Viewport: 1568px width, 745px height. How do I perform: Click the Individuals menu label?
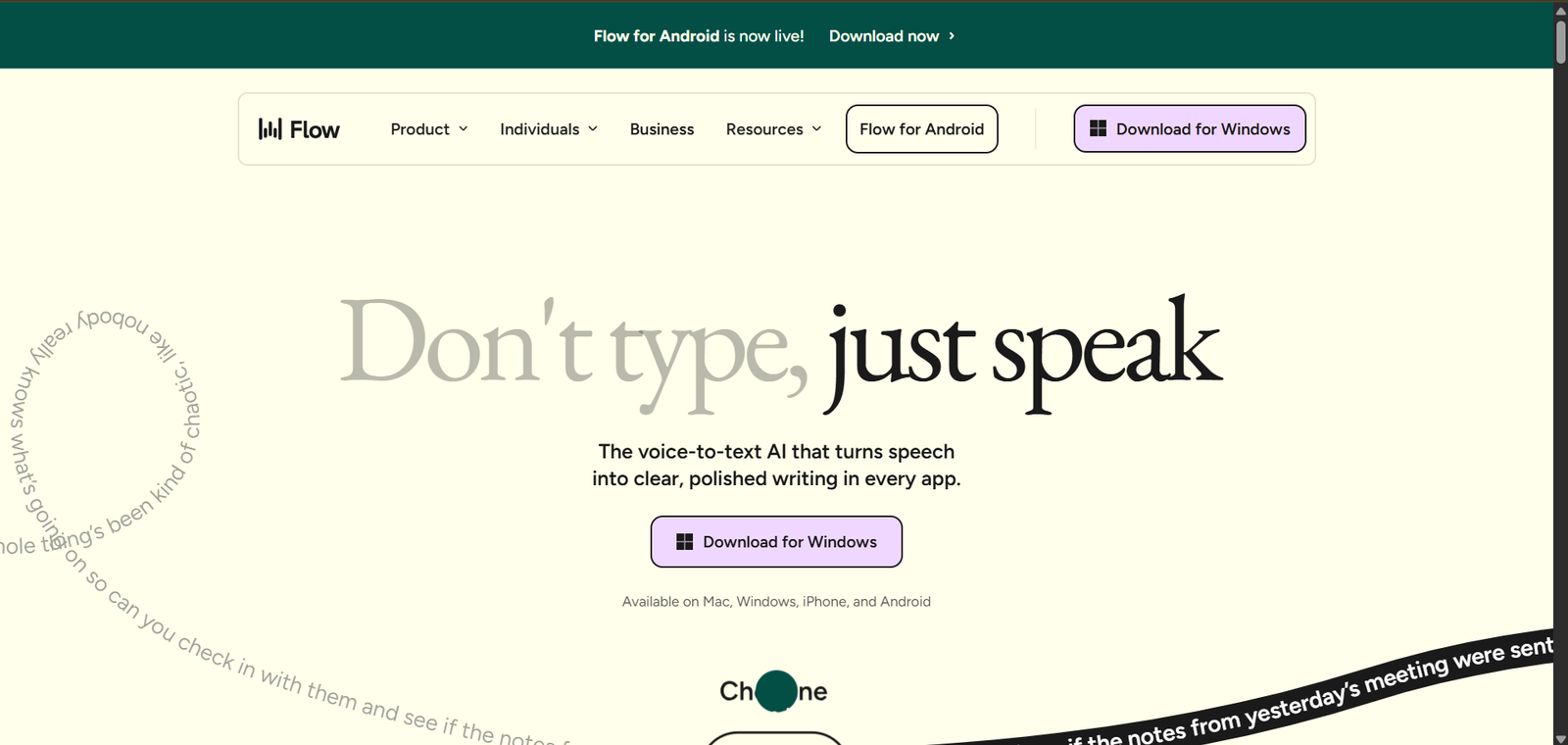[x=539, y=129]
